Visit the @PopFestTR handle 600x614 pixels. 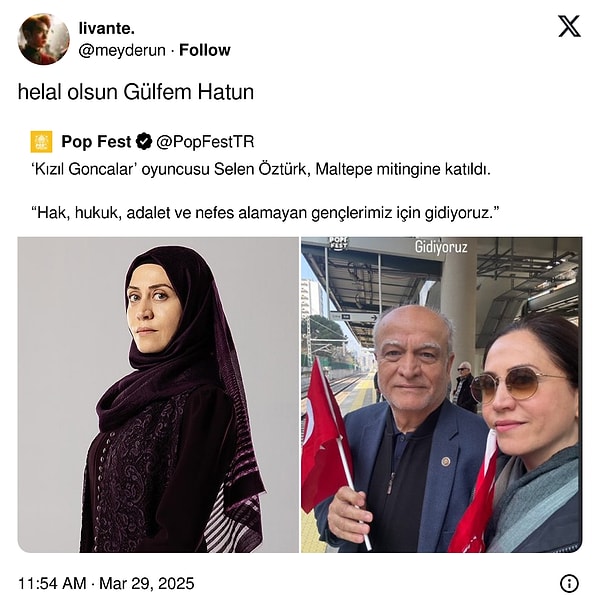[x=205, y=142]
